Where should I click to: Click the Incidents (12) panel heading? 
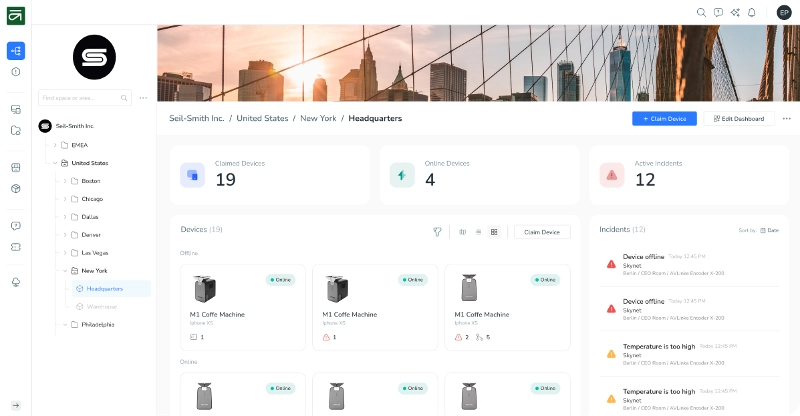pos(622,229)
